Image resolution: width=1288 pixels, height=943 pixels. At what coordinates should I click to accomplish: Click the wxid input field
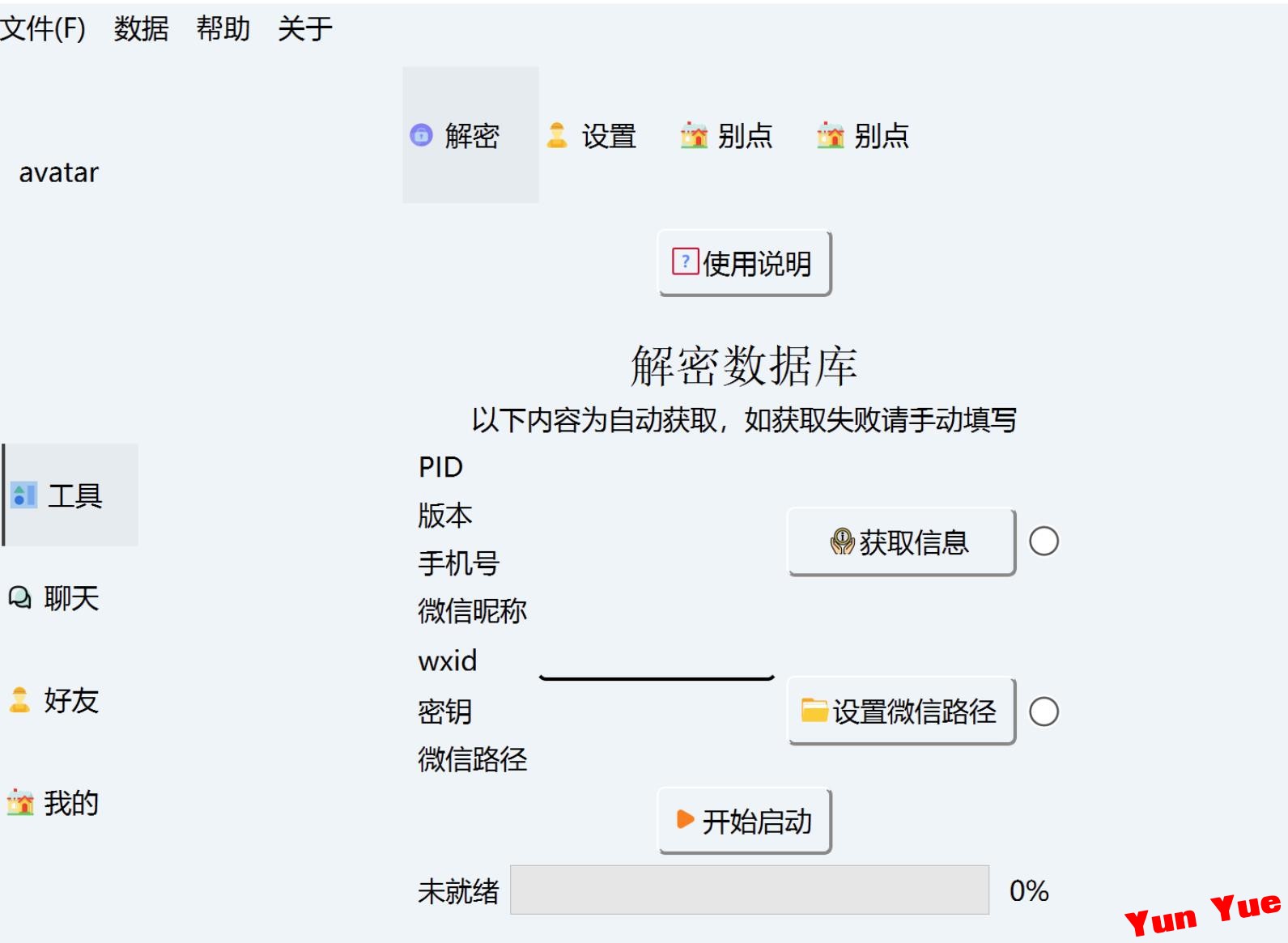tap(657, 661)
